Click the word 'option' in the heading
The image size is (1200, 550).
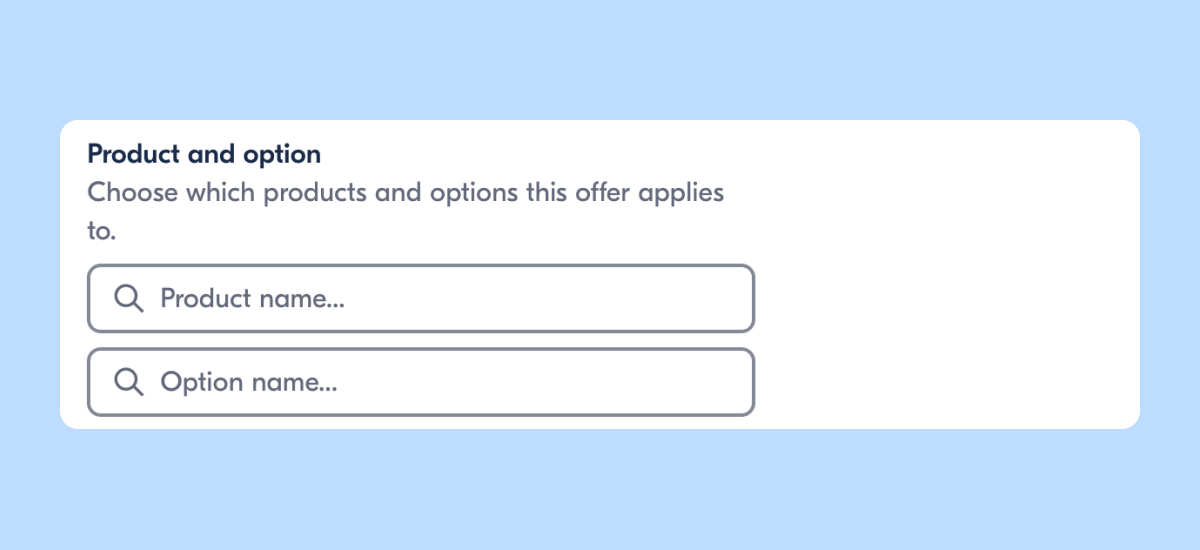click(283, 155)
